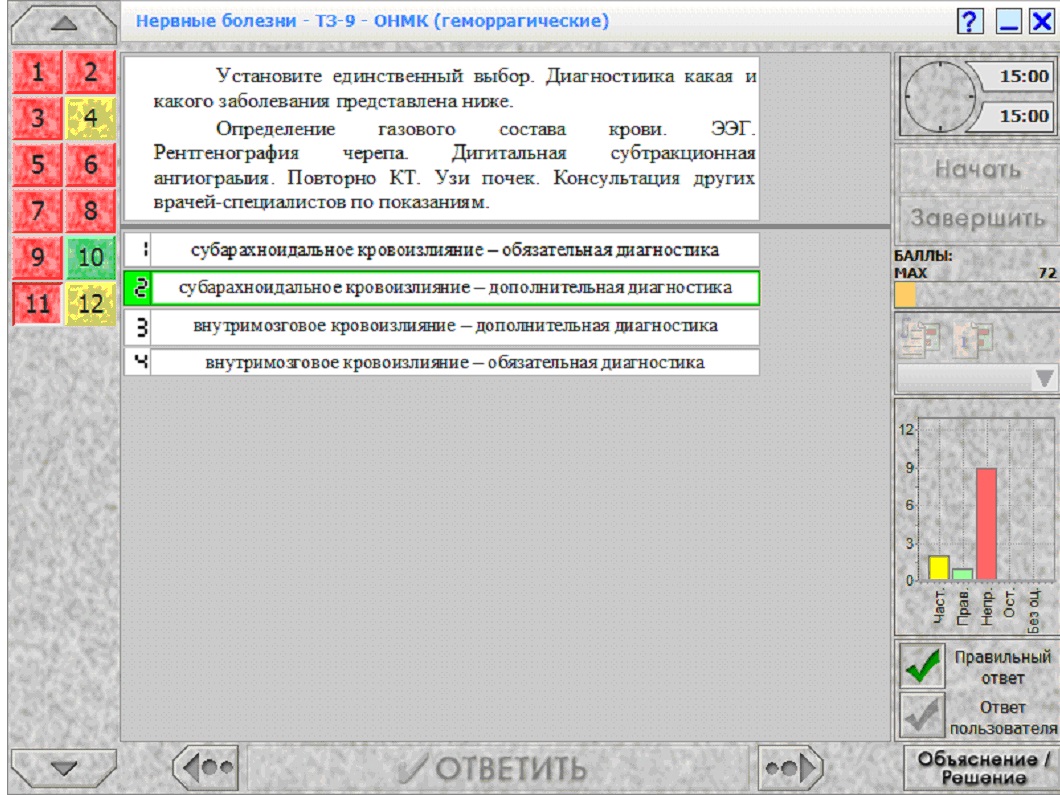
Task: Open yellow question 4 tile
Action: (x=91, y=118)
